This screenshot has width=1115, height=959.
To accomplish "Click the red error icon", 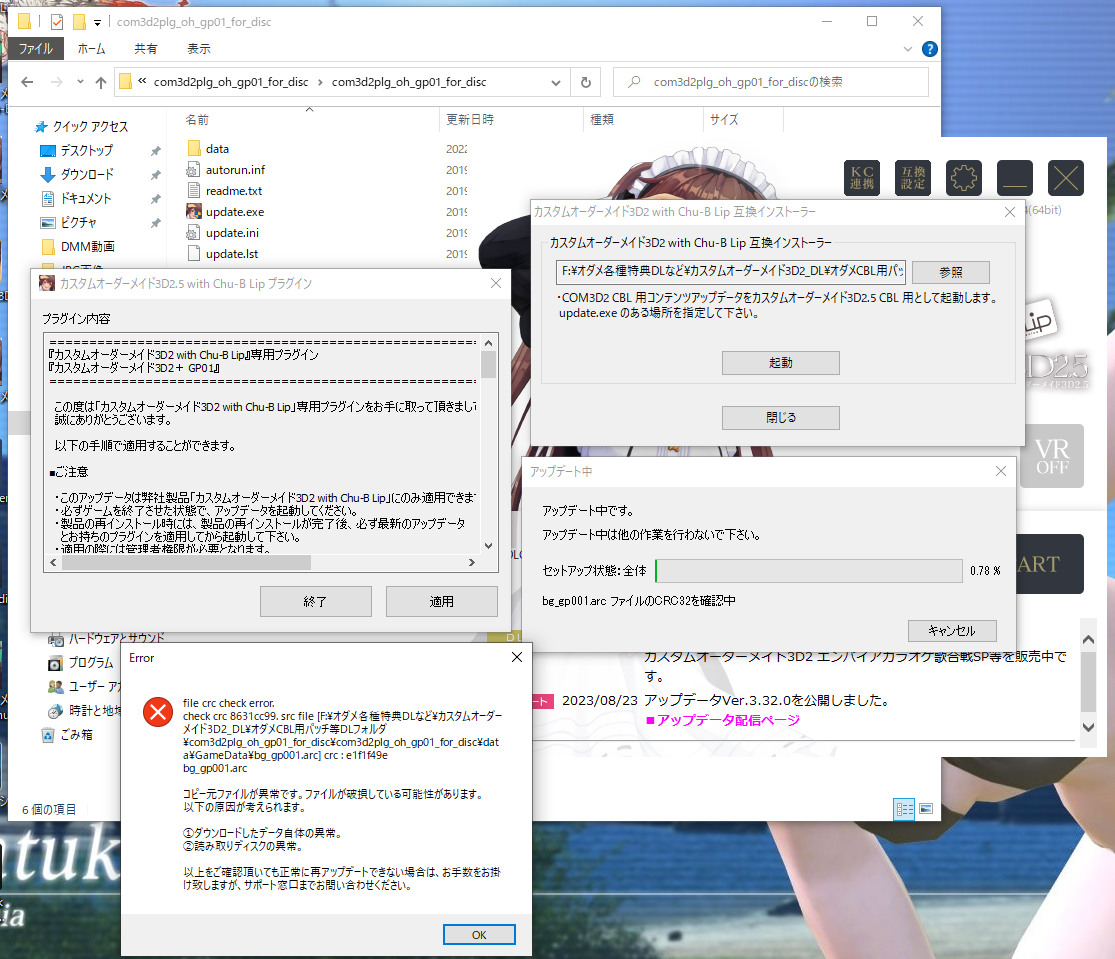I will pos(158,712).
